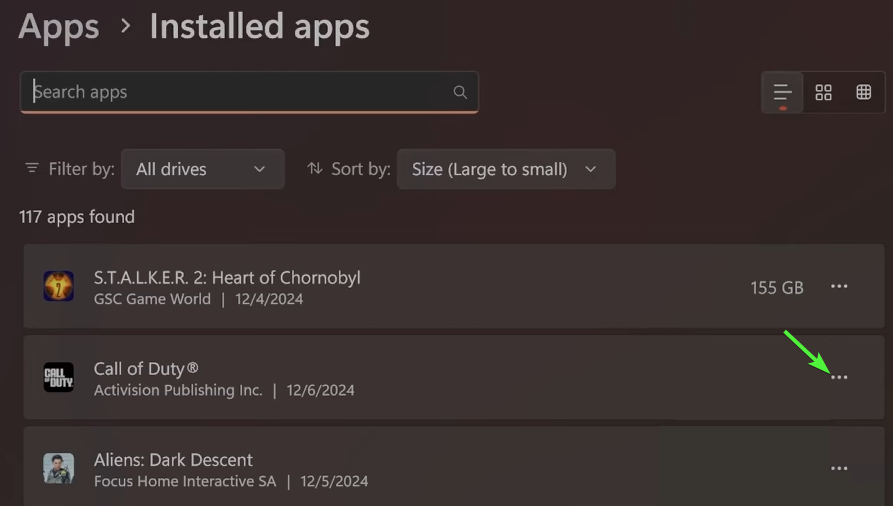
Task: Open more options for S.T.A.L.K.E.R. 2
Action: coord(839,287)
